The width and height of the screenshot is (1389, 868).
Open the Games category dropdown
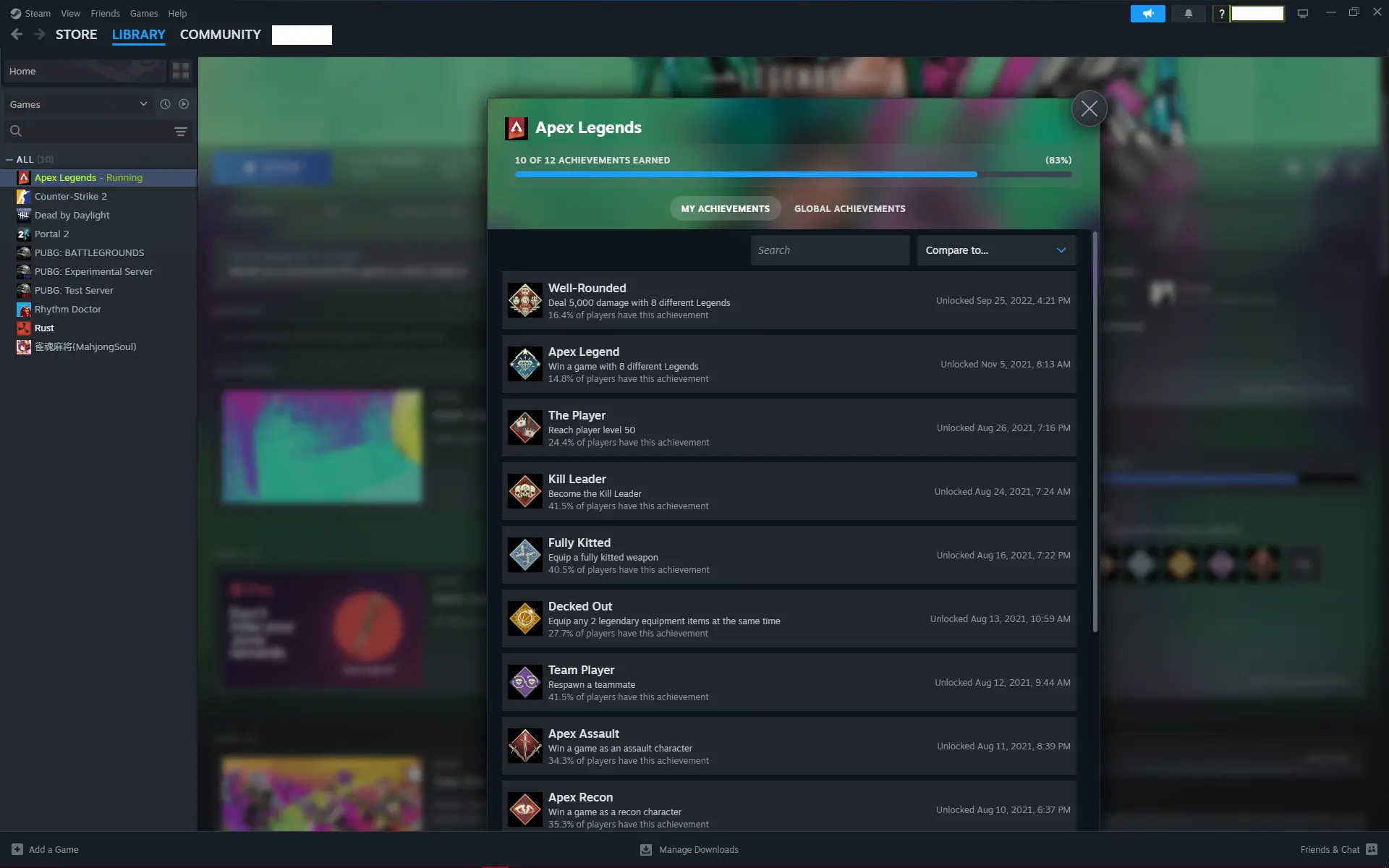click(x=78, y=104)
